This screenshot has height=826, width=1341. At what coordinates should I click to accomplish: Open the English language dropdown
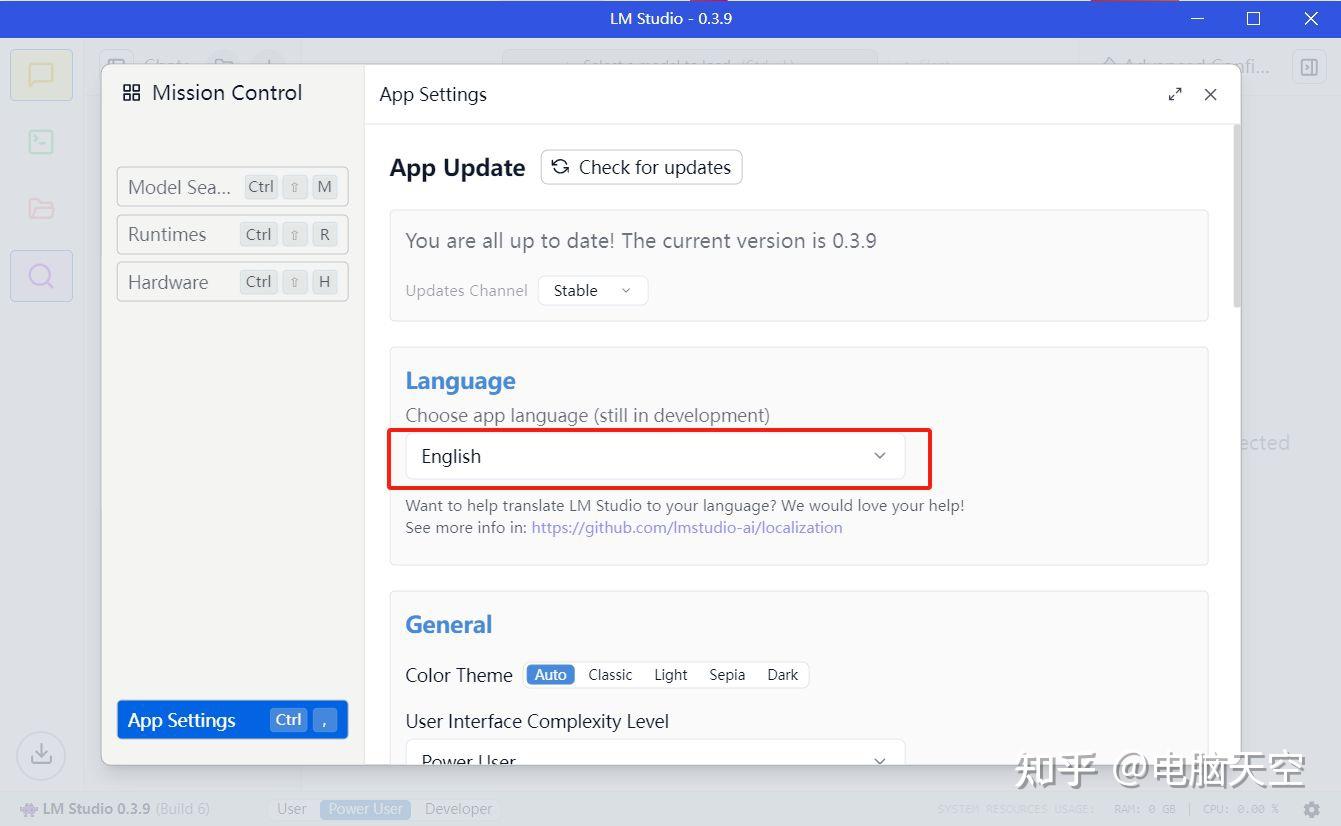[x=655, y=456]
